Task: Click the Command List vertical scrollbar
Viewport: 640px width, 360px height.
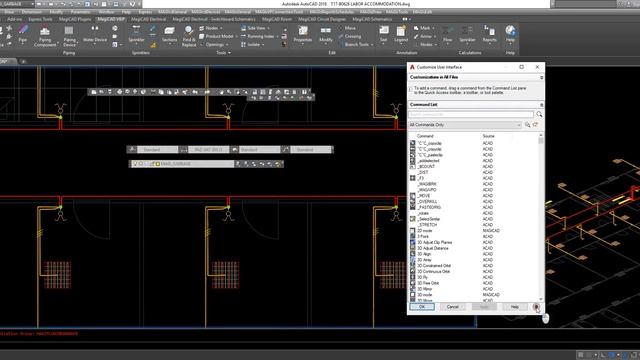Action: click(541, 217)
